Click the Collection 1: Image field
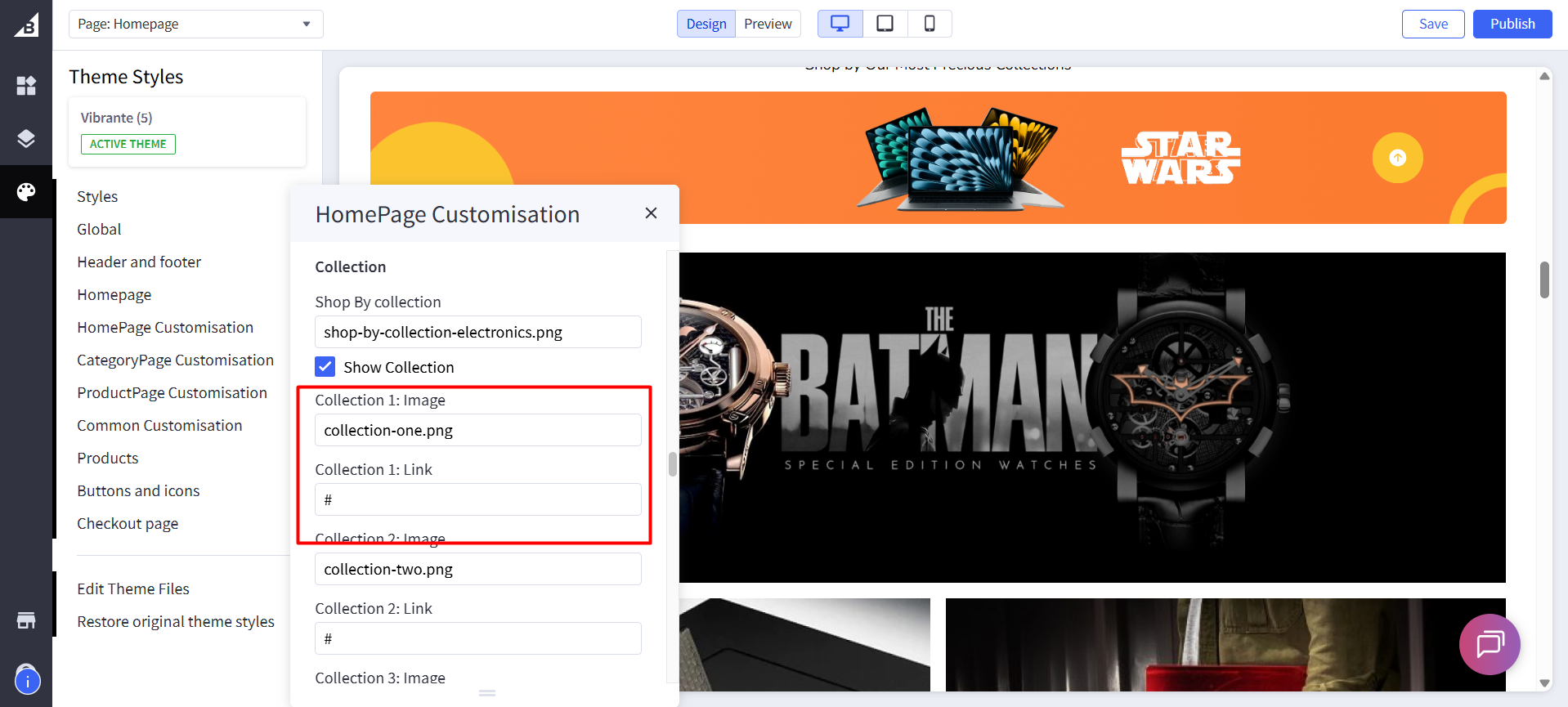 click(x=478, y=430)
